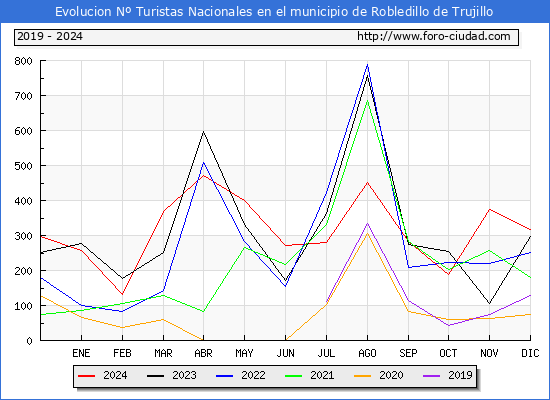Click the MAR month axis label
This screenshot has width=550, height=400.
tap(163, 353)
